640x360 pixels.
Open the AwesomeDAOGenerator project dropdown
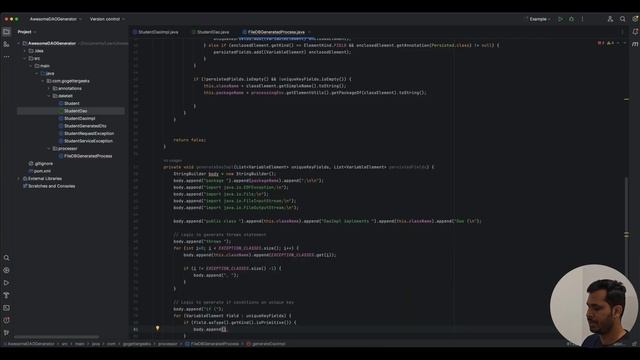[56, 19]
